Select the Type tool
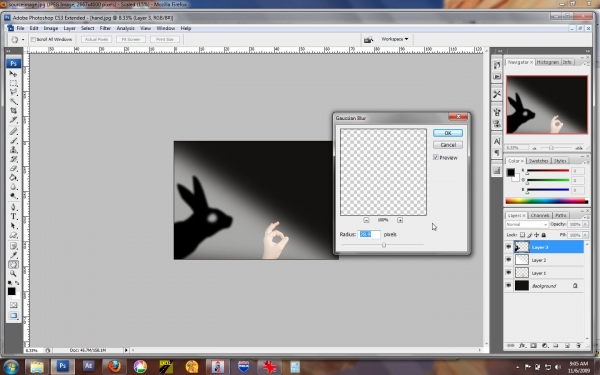Image resolution: width=600 pixels, height=375 pixels. 13,217
